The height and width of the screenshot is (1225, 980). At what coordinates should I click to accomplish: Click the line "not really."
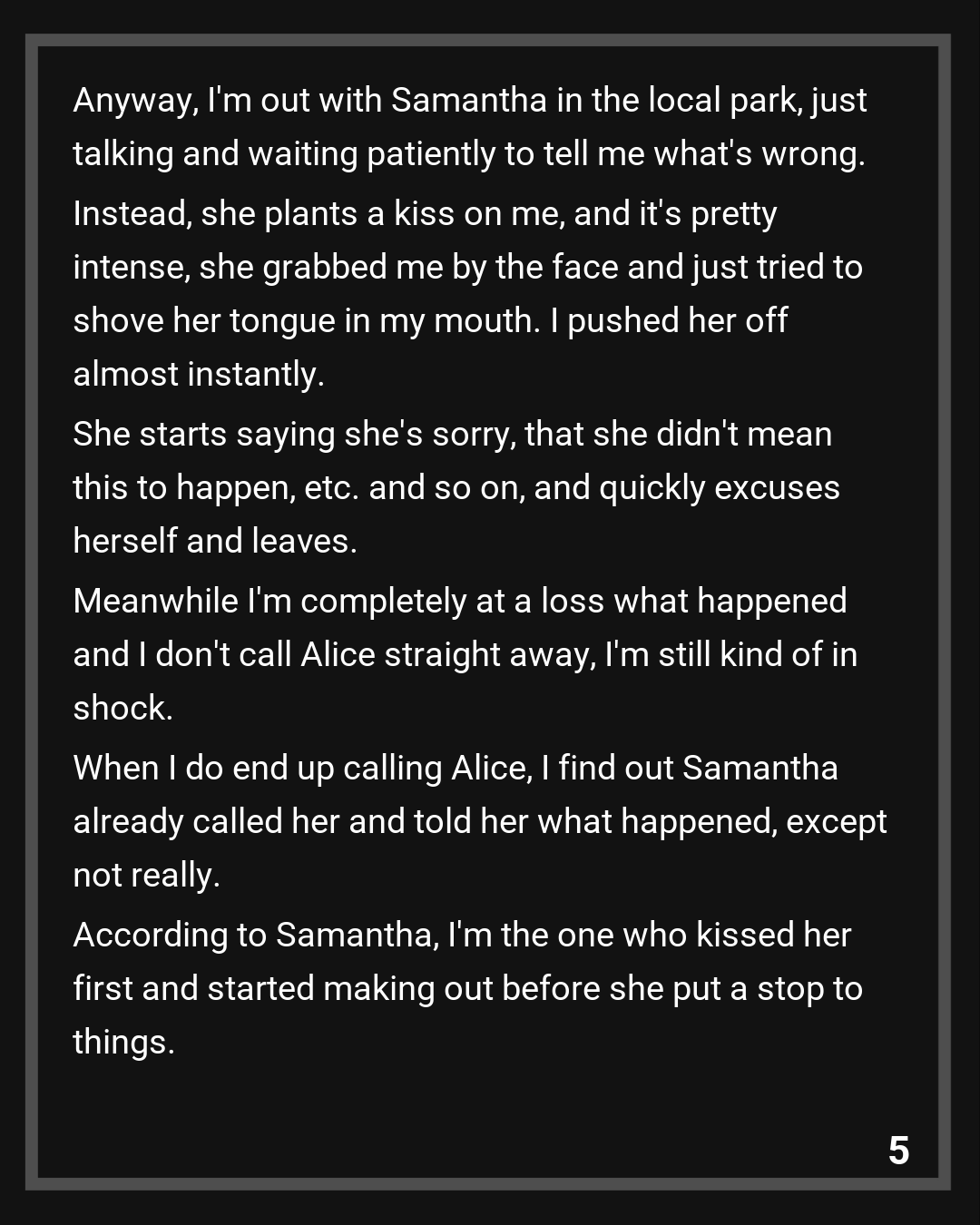coord(146,876)
